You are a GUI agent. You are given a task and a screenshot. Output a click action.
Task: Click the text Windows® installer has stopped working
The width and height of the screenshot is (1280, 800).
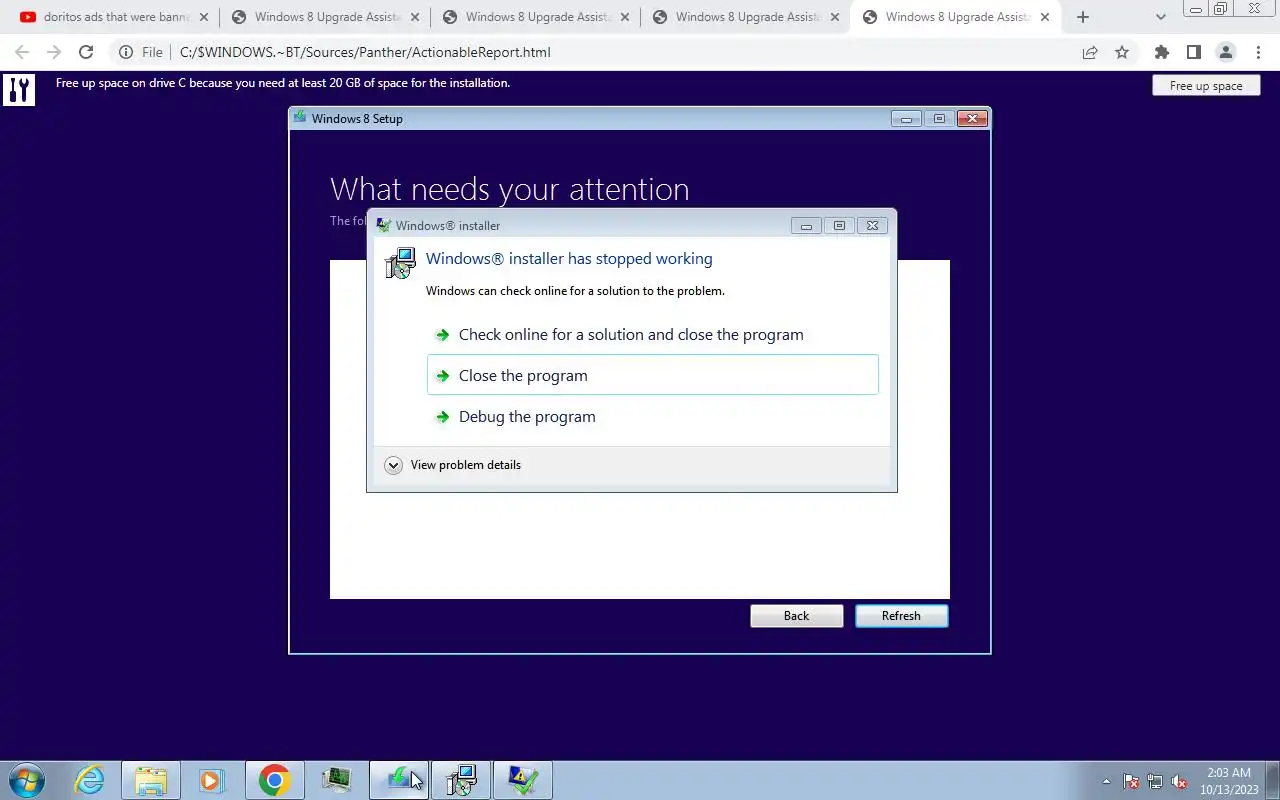[x=569, y=259]
